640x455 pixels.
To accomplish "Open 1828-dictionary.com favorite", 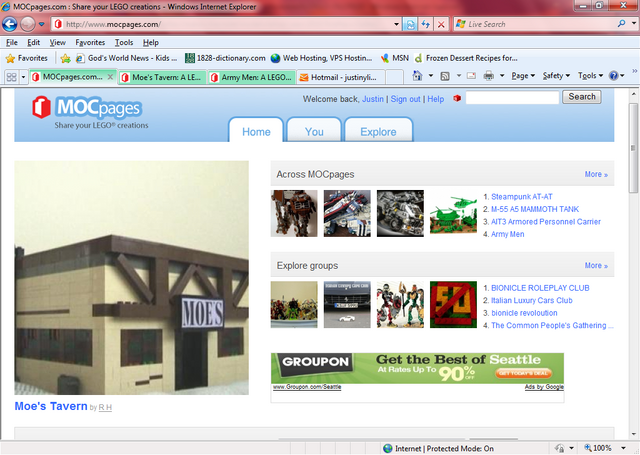I will 225,58.
